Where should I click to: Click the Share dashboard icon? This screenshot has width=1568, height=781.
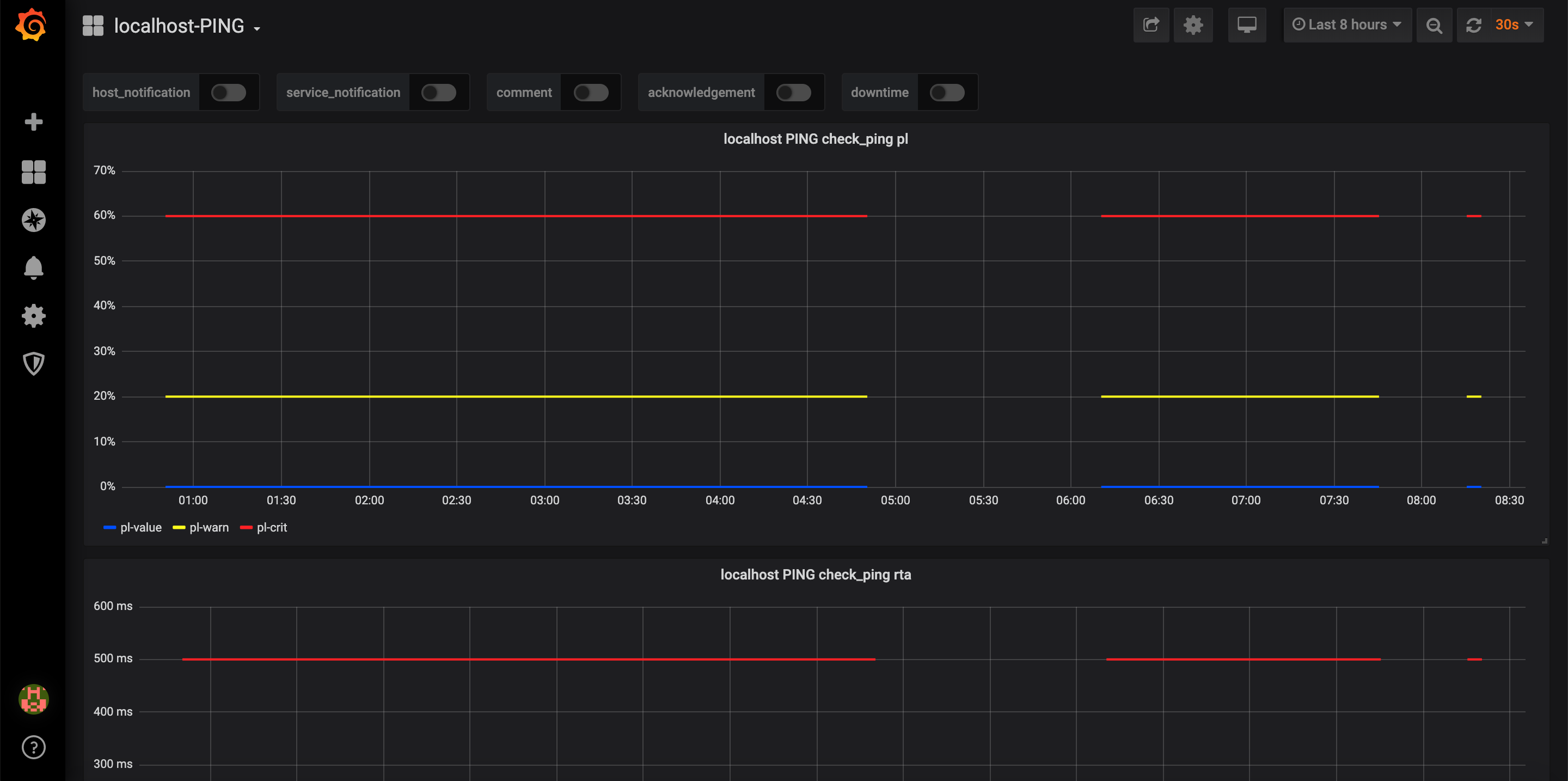click(1150, 25)
